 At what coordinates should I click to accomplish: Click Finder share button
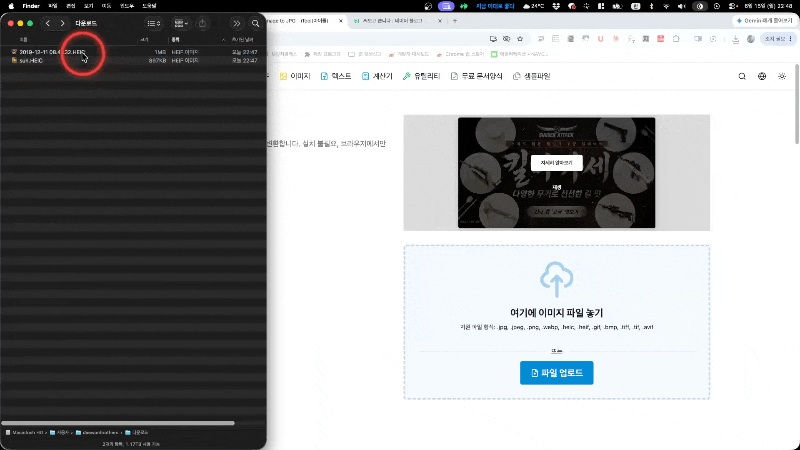(x=203, y=23)
